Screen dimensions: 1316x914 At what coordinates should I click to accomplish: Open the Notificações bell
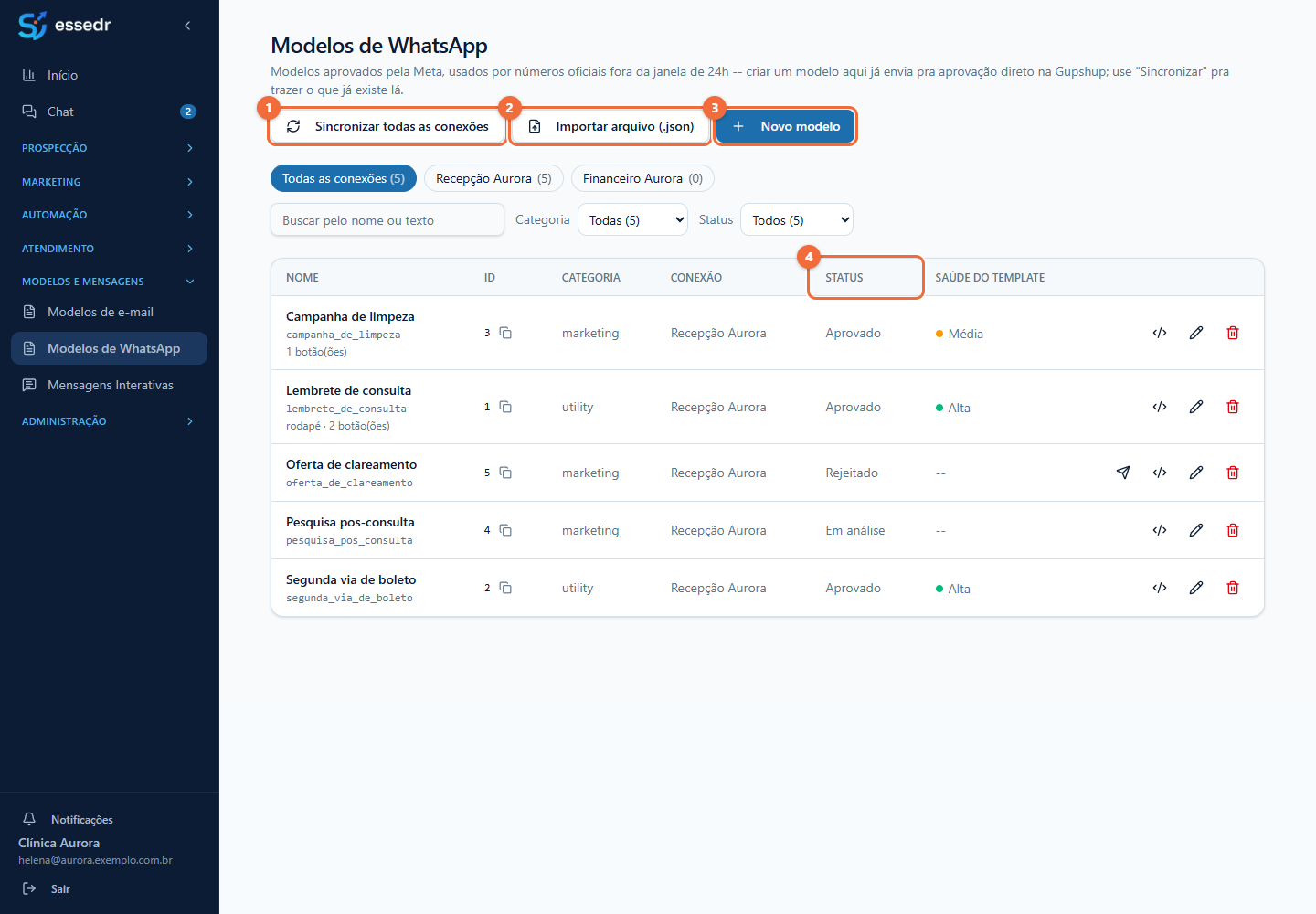click(x=29, y=819)
